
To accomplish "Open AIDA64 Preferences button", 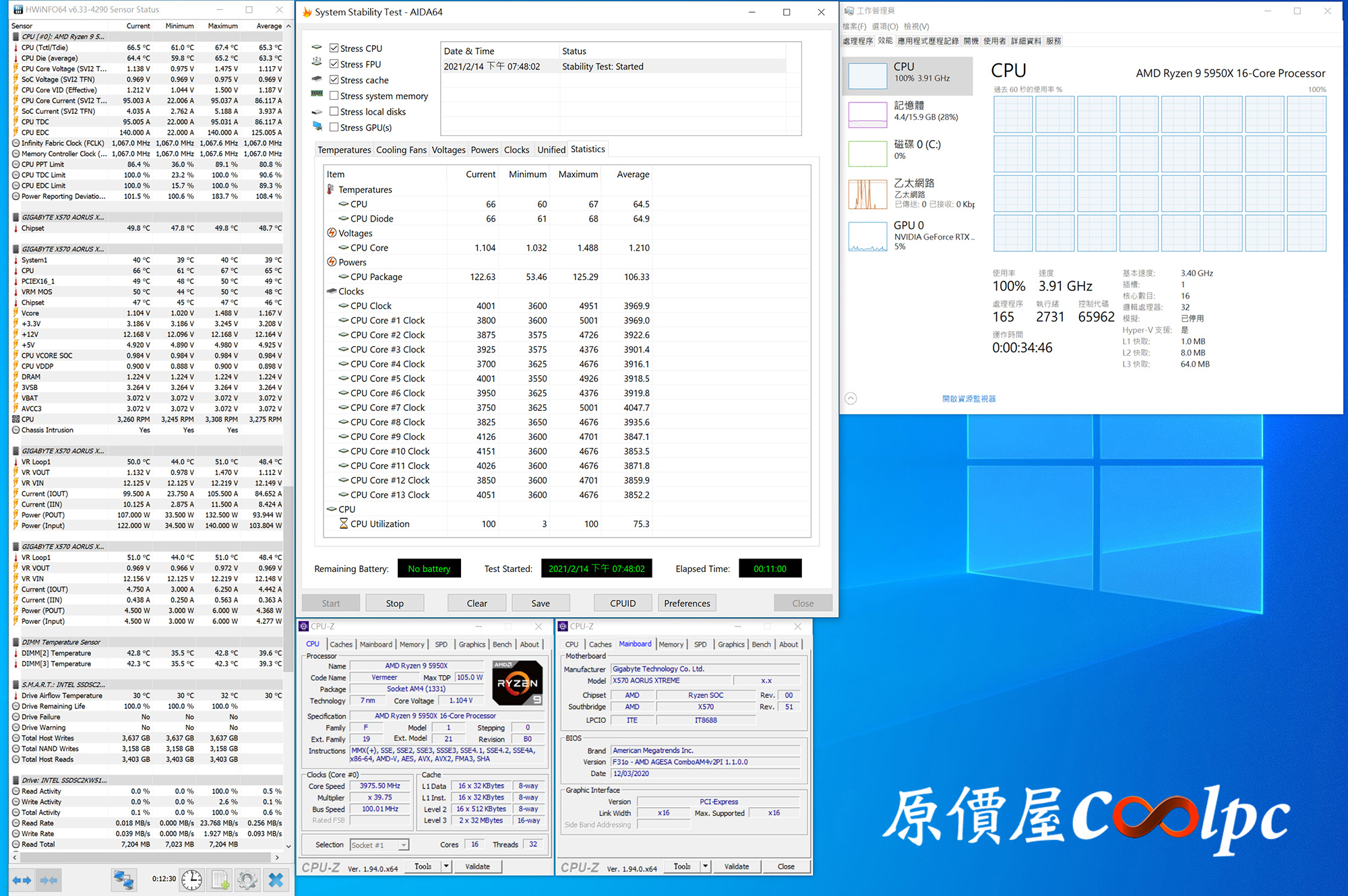I will 687,603.
